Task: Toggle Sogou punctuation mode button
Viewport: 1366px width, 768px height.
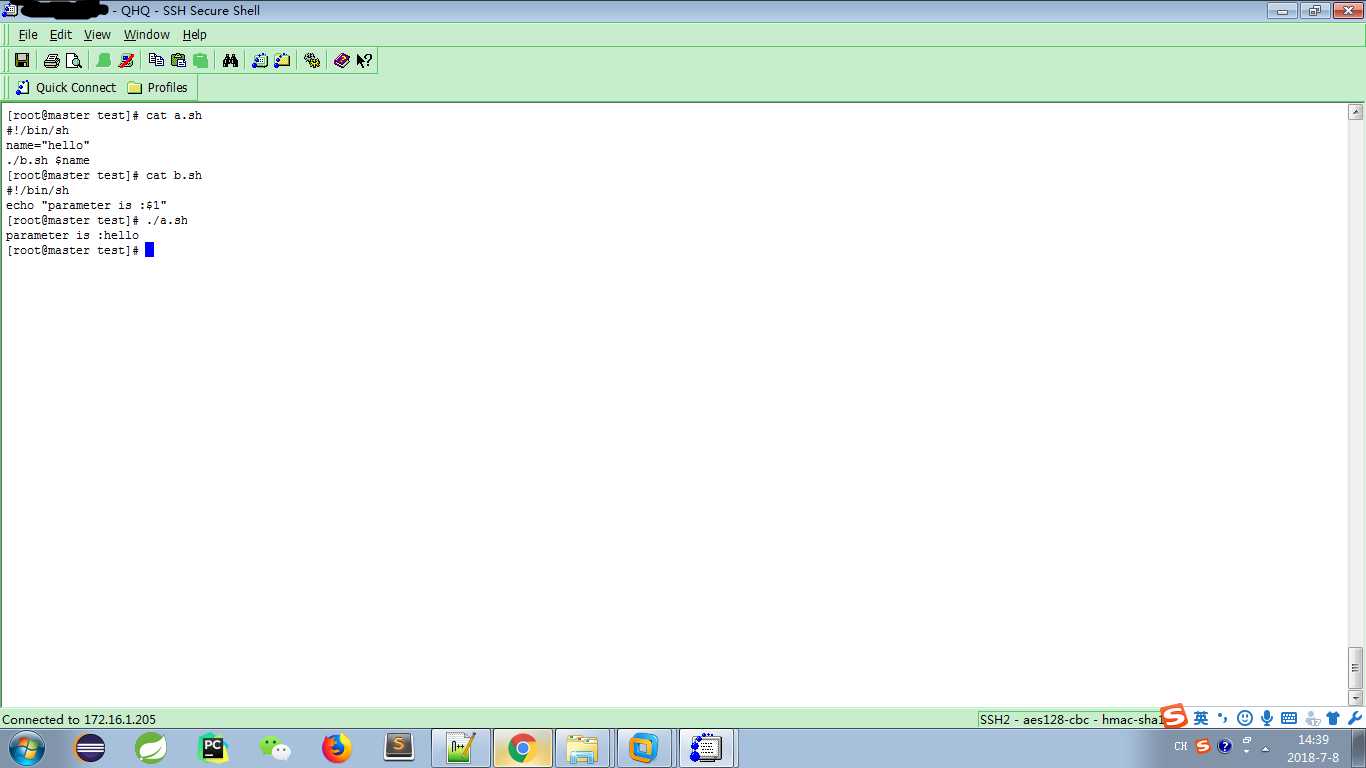Action: [x=1222, y=718]
